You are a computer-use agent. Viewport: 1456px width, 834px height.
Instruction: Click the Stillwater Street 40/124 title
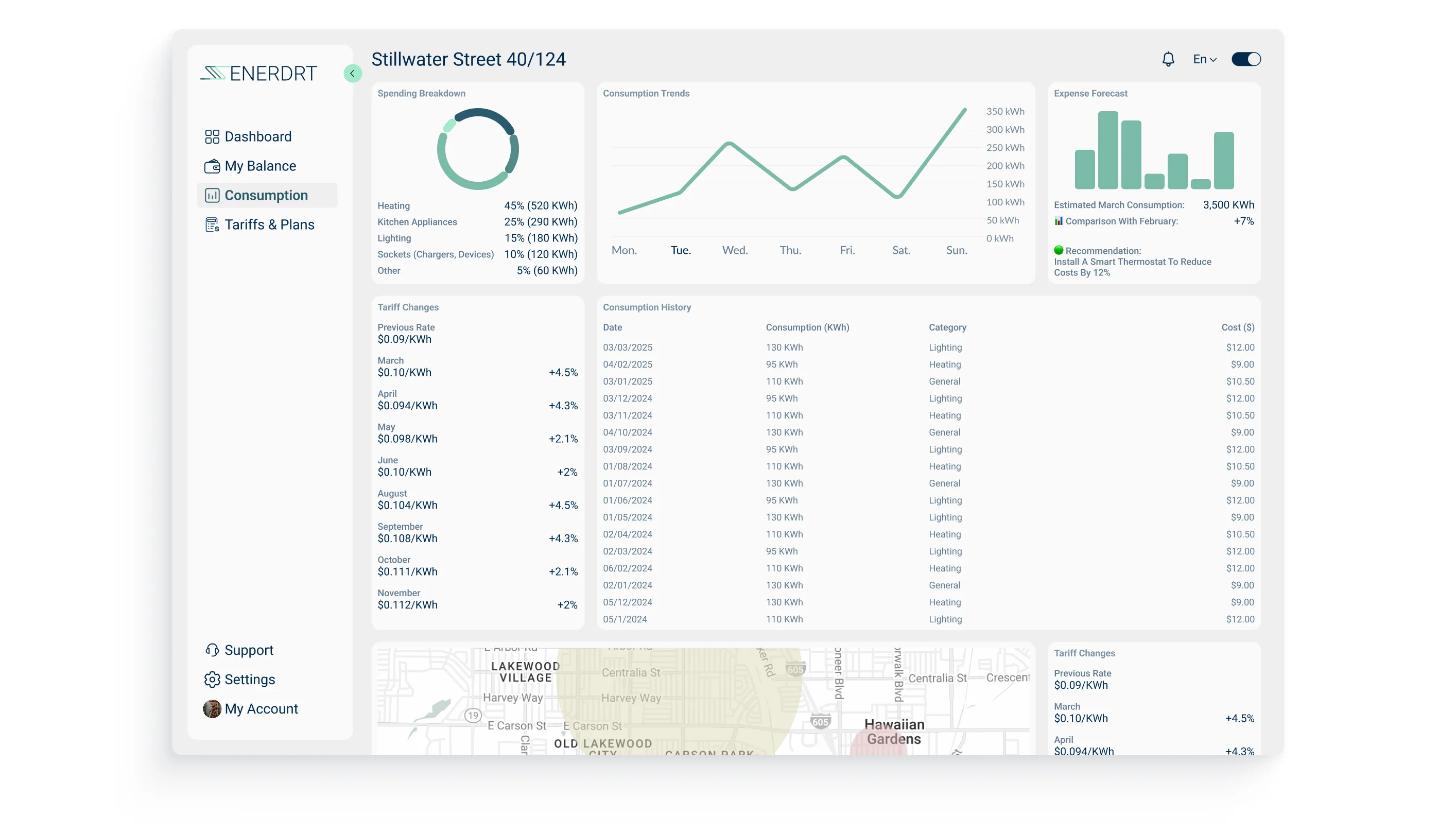468,59
